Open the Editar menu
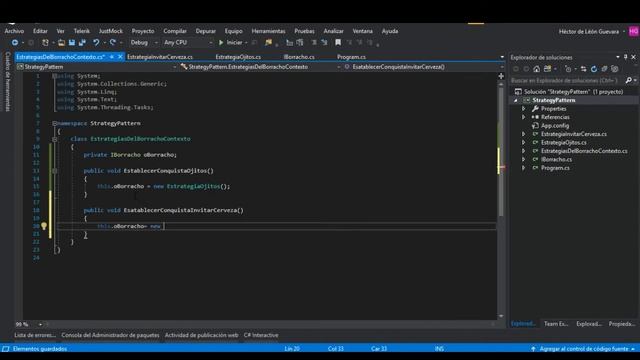Viewport: 640px width, 360px height. pos(40,31)
